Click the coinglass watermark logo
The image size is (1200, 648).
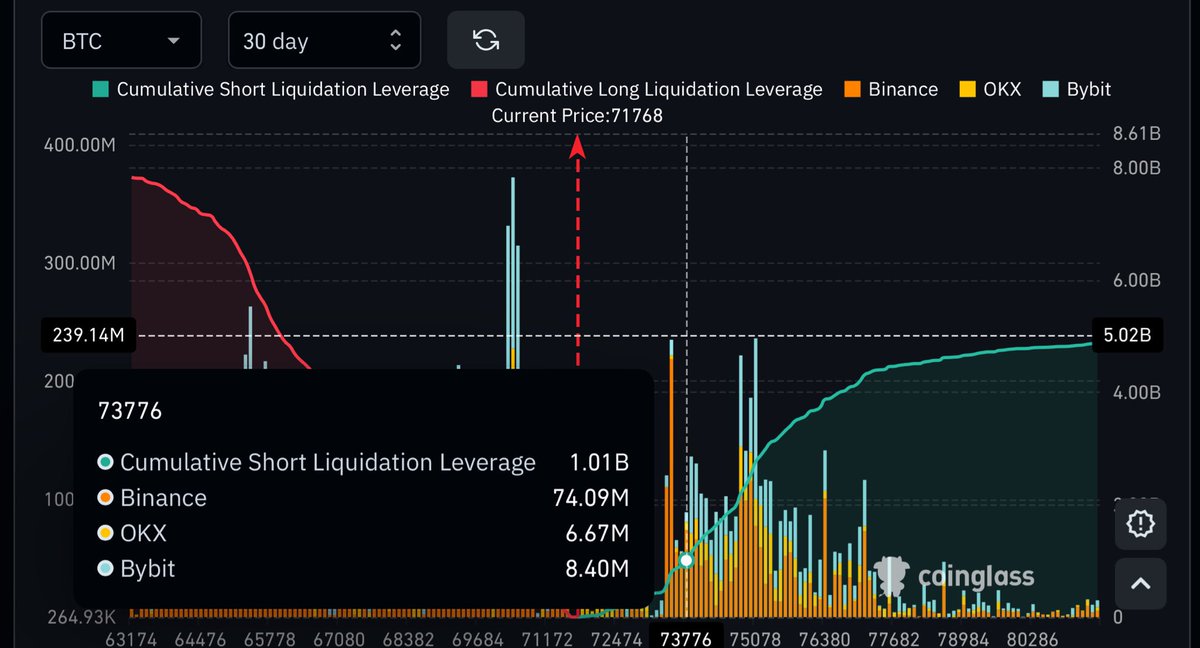[953, 577]
